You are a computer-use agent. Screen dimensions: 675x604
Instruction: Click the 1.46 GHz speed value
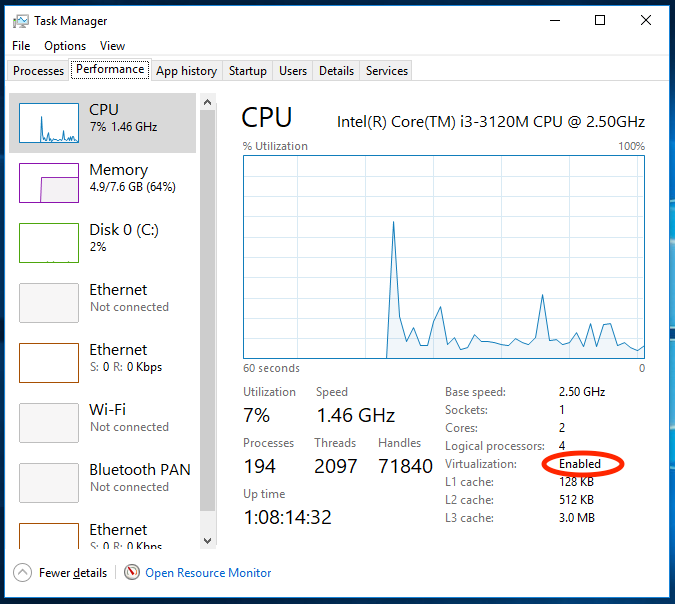(x=356, y=415)
